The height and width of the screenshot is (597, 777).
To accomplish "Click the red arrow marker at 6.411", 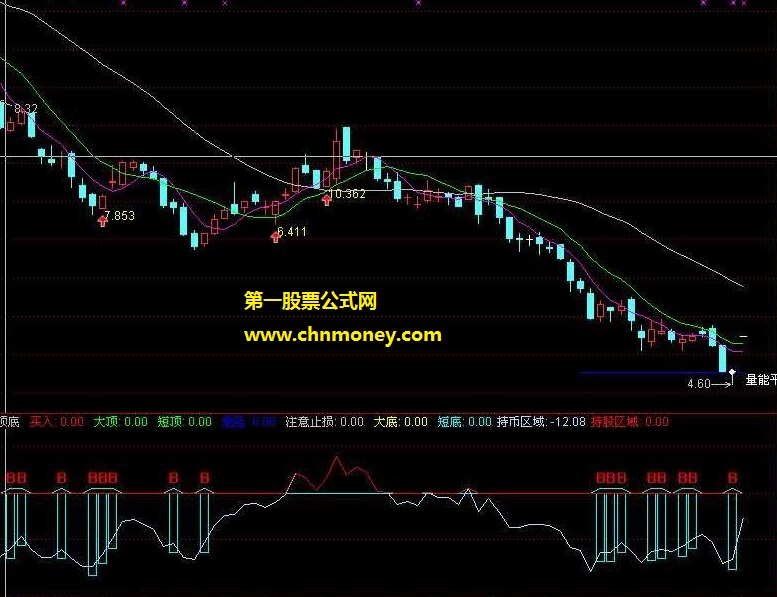I will click(x=276, y=236).
